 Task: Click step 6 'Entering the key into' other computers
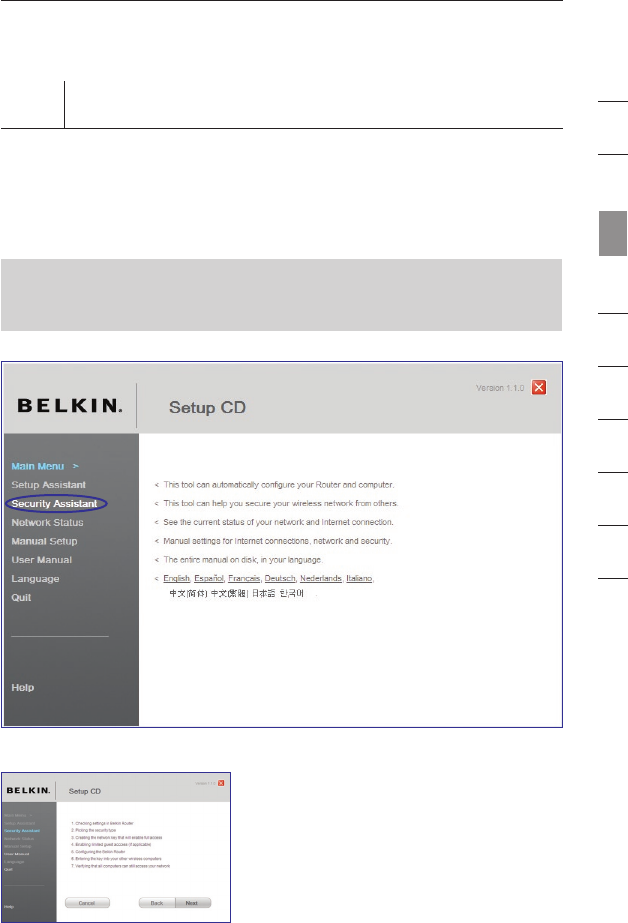[x=116, y=859]
